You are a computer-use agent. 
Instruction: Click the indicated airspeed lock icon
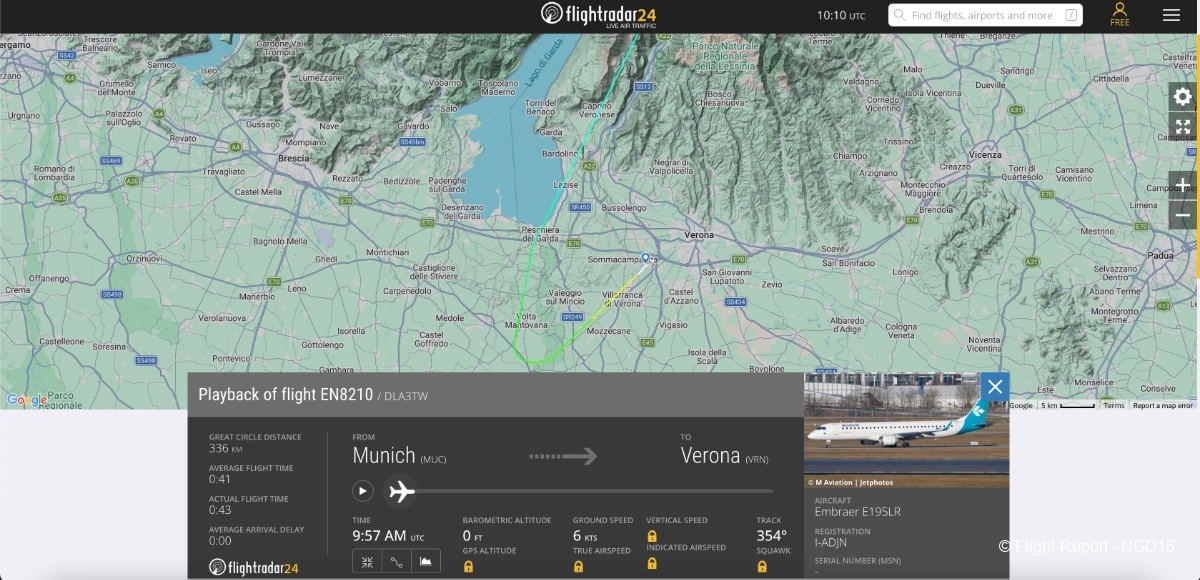click(652, 564)
